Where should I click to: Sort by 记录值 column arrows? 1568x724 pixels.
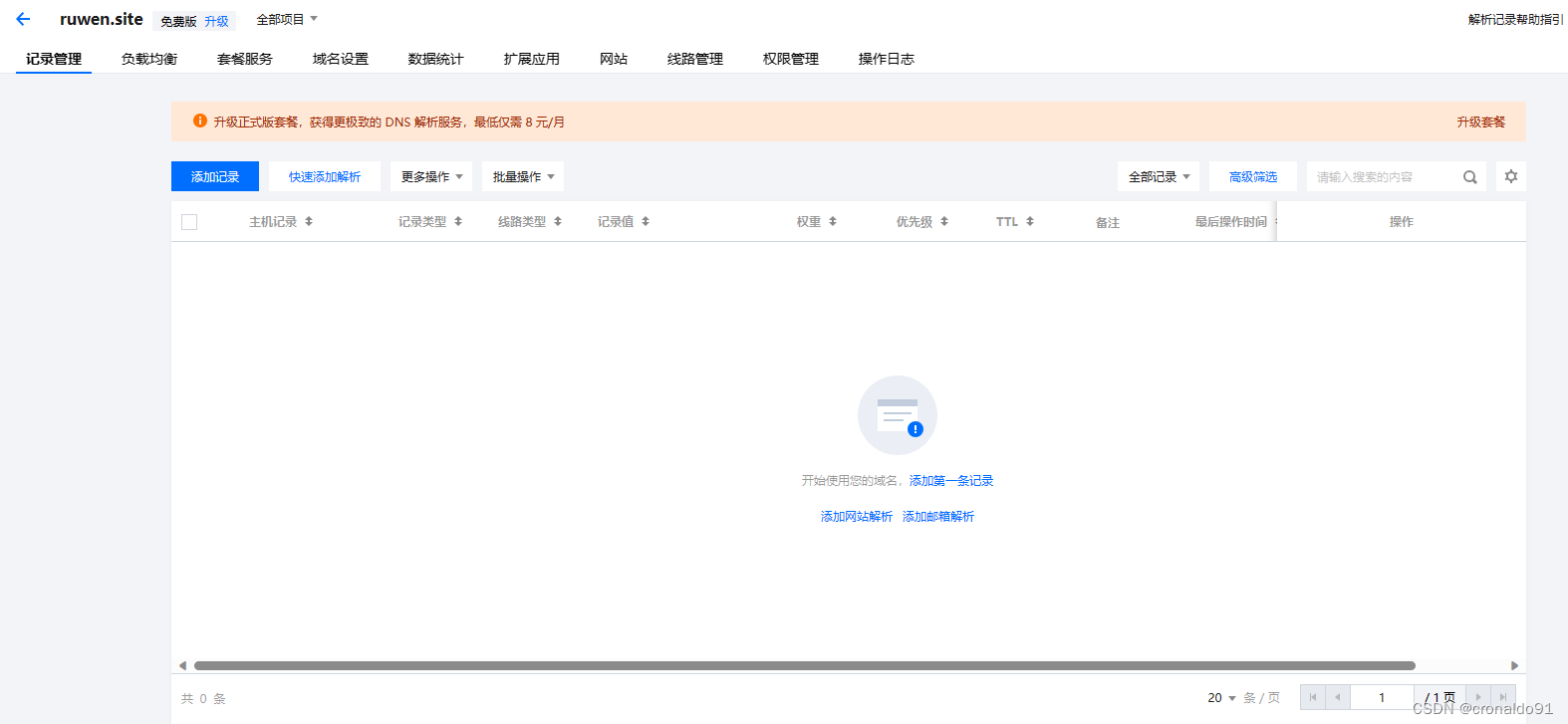pos(646,221)
